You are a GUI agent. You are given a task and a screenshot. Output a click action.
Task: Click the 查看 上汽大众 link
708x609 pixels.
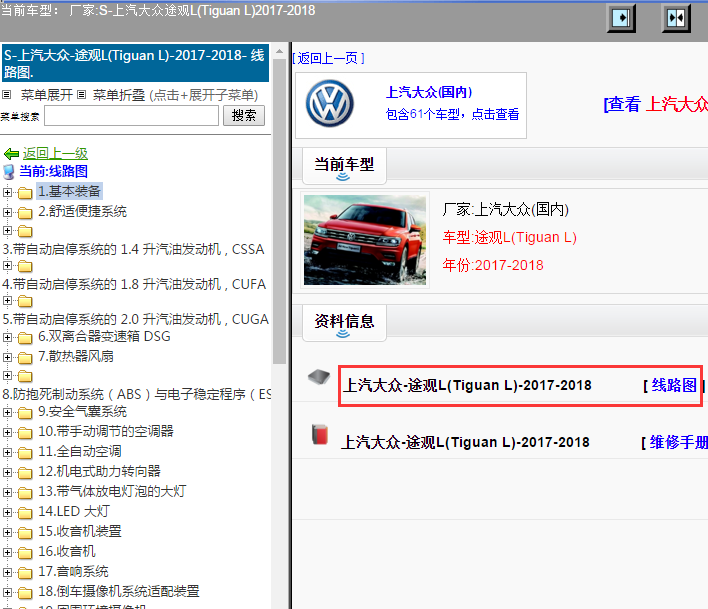pyautogui.click(x=656, y=104)
